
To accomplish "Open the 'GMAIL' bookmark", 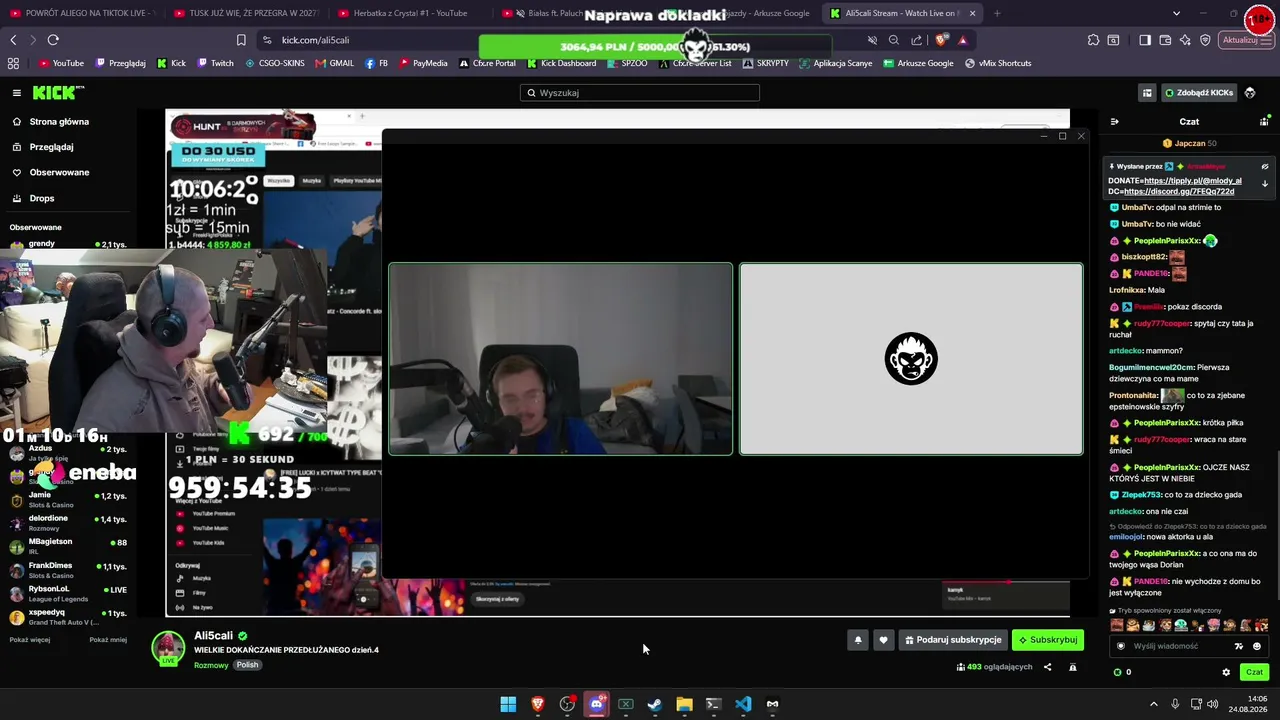I will 334,63.
